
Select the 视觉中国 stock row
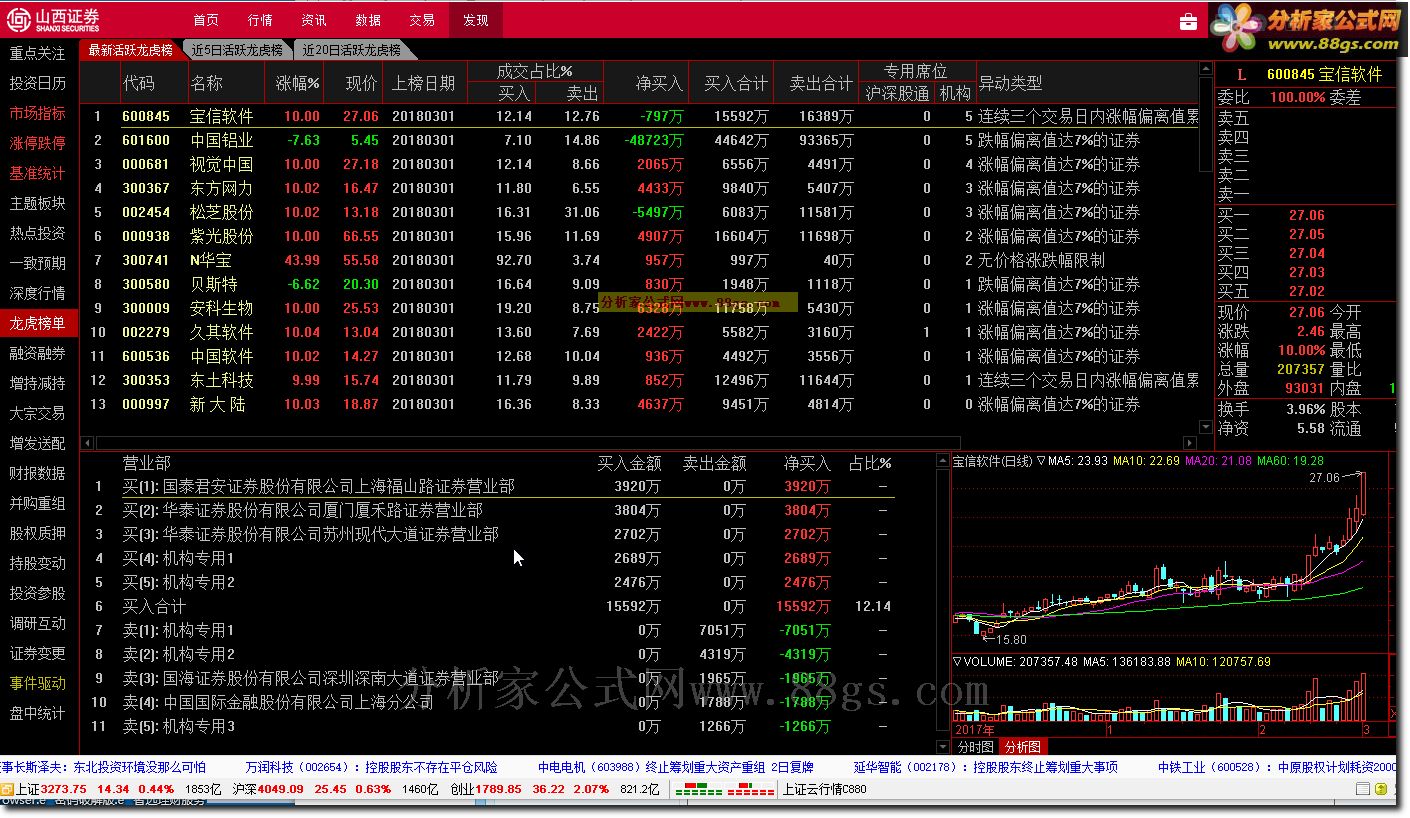640,164
